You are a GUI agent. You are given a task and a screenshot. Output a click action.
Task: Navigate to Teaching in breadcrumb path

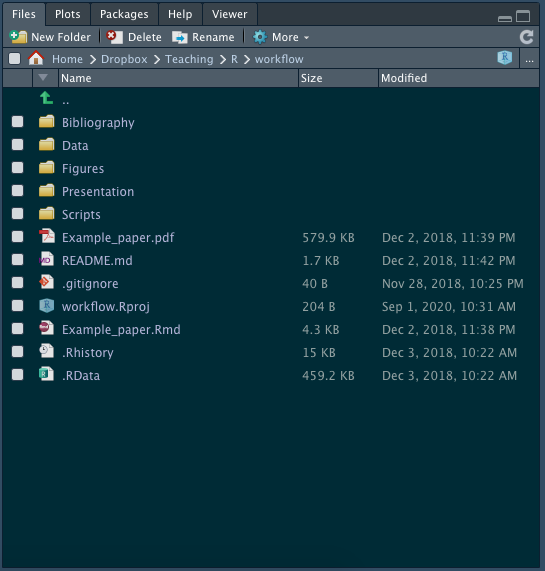189,59
